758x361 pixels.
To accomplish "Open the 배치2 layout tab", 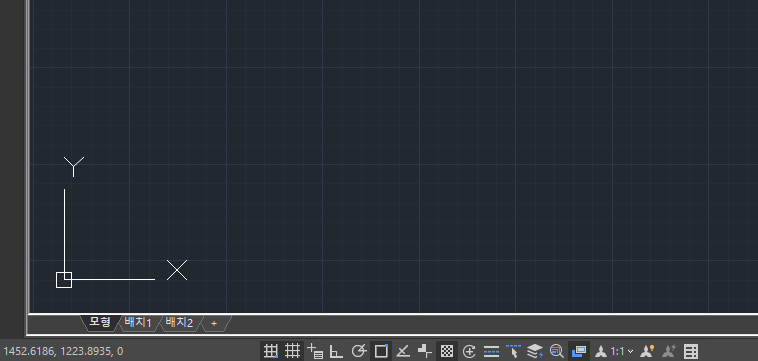I will click(179, 323).
